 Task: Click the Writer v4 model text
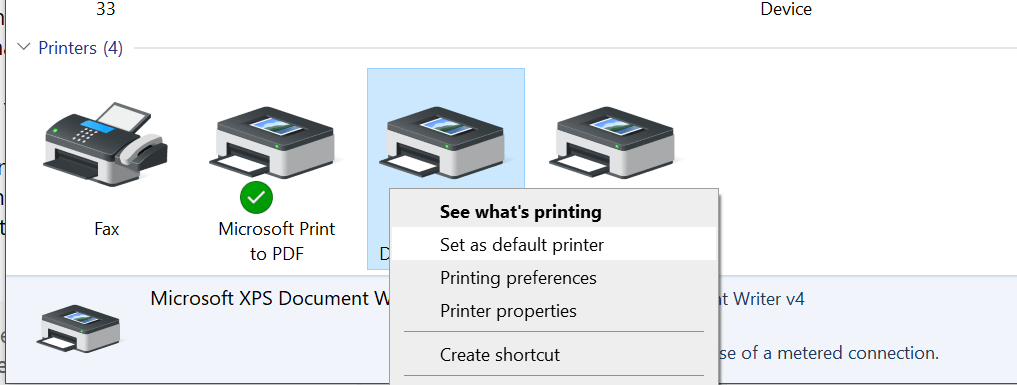[x=761, y=299]
